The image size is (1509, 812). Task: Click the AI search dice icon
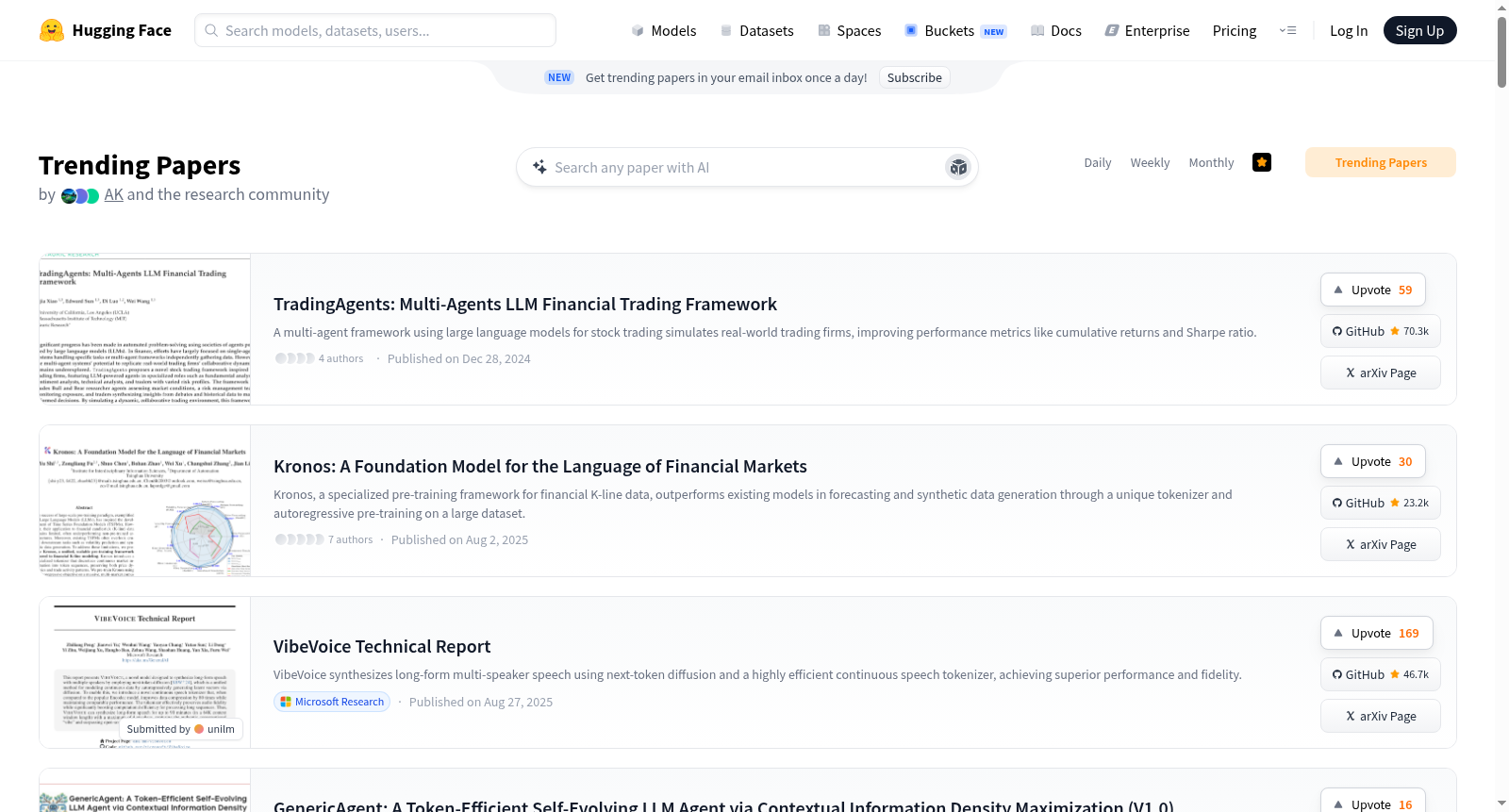958,167
